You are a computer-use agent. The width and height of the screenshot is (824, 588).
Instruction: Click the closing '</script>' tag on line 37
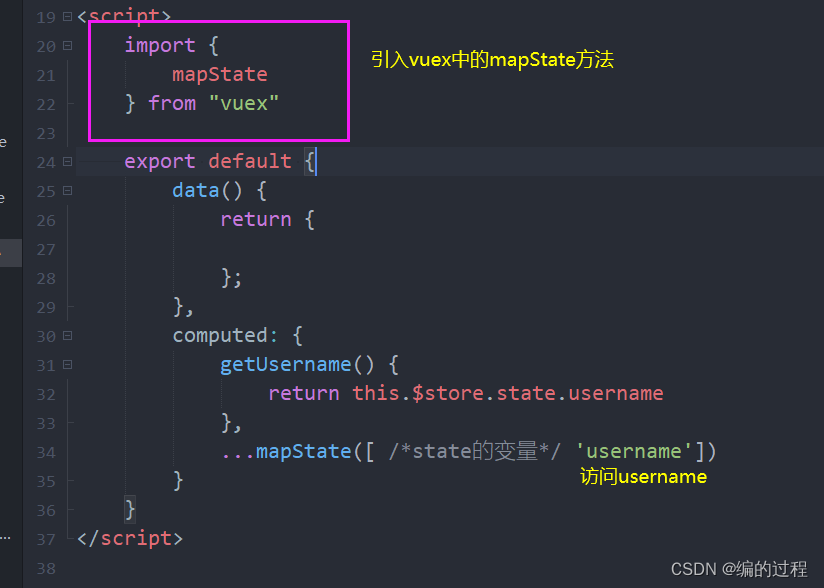tap(130, 539)
